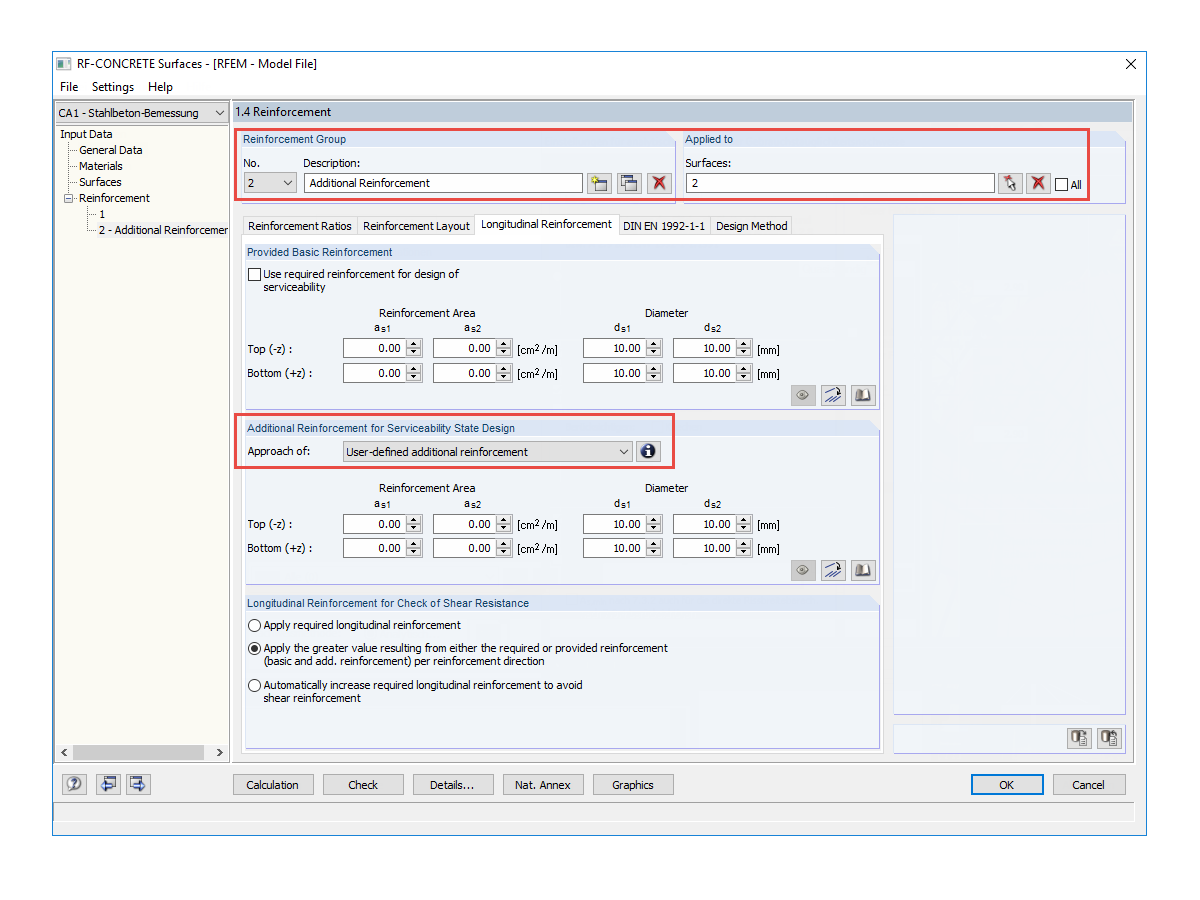Click the Graphics button

click(633, 785)
